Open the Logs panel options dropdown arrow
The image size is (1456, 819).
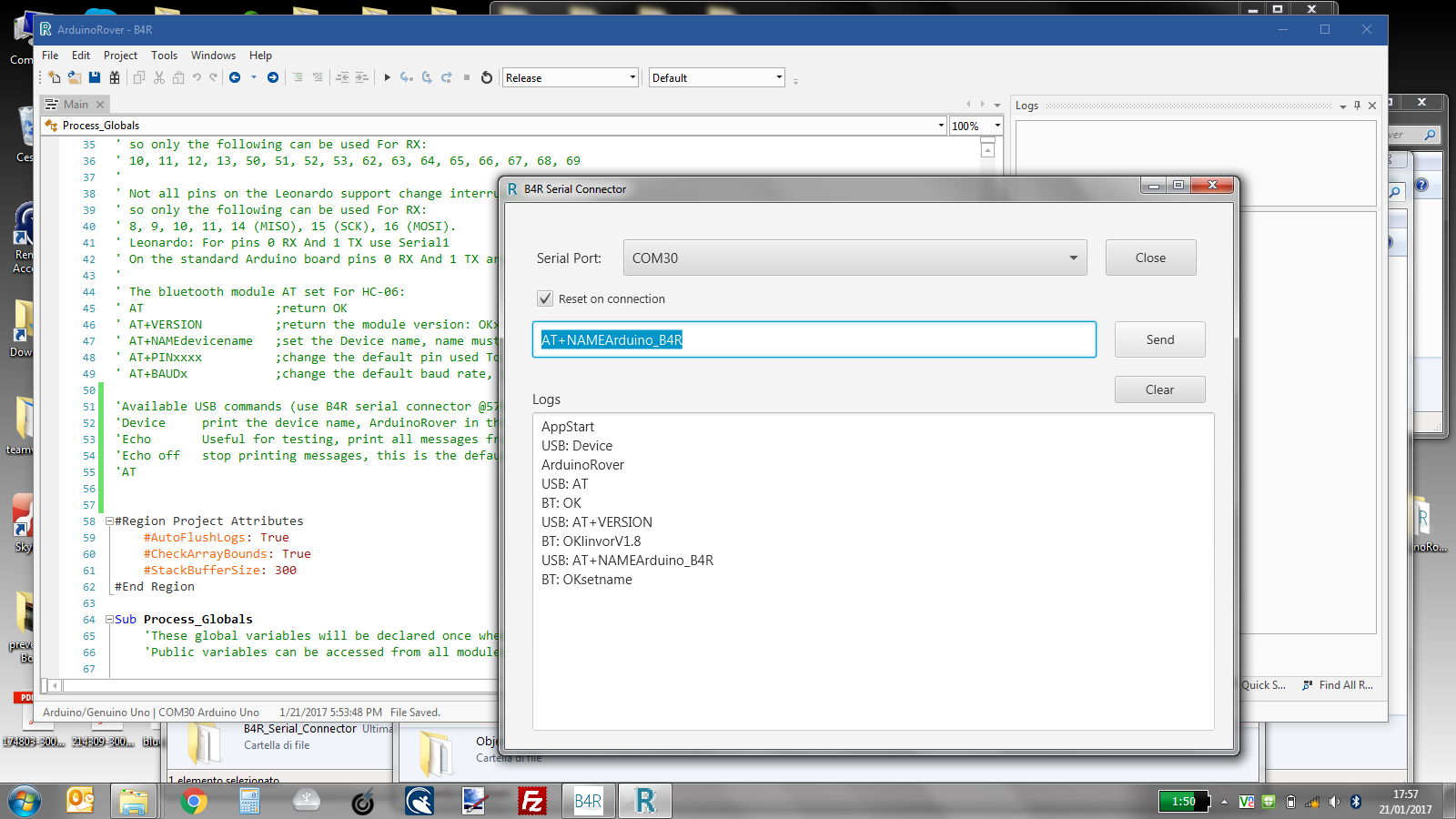pos(1342,106)
